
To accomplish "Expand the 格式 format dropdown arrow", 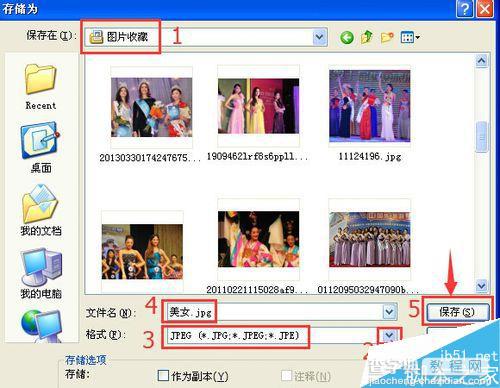I will pyautogui.click(x=389, y=335).
